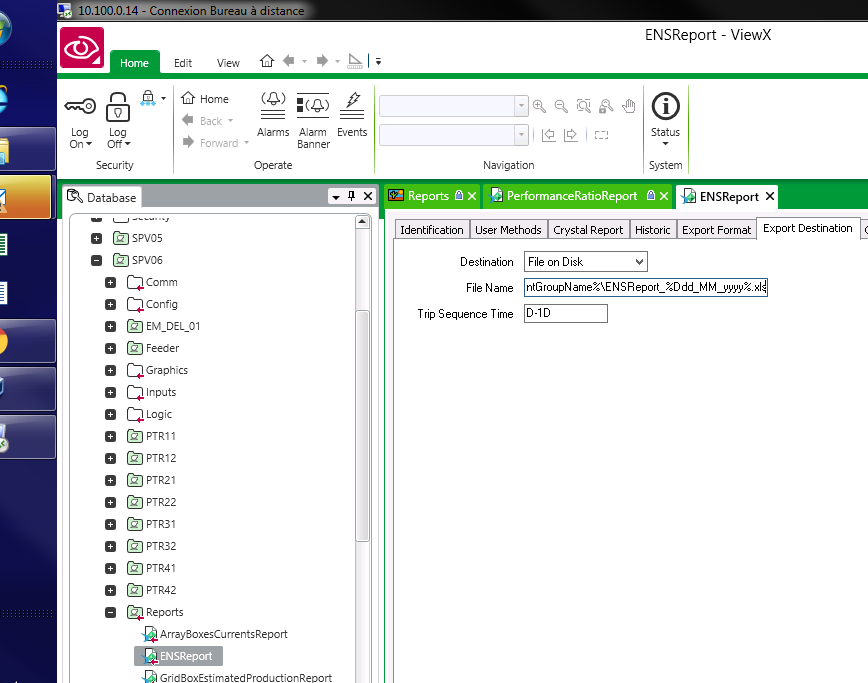Click the Log On key icon

click(x=79, y=106)
